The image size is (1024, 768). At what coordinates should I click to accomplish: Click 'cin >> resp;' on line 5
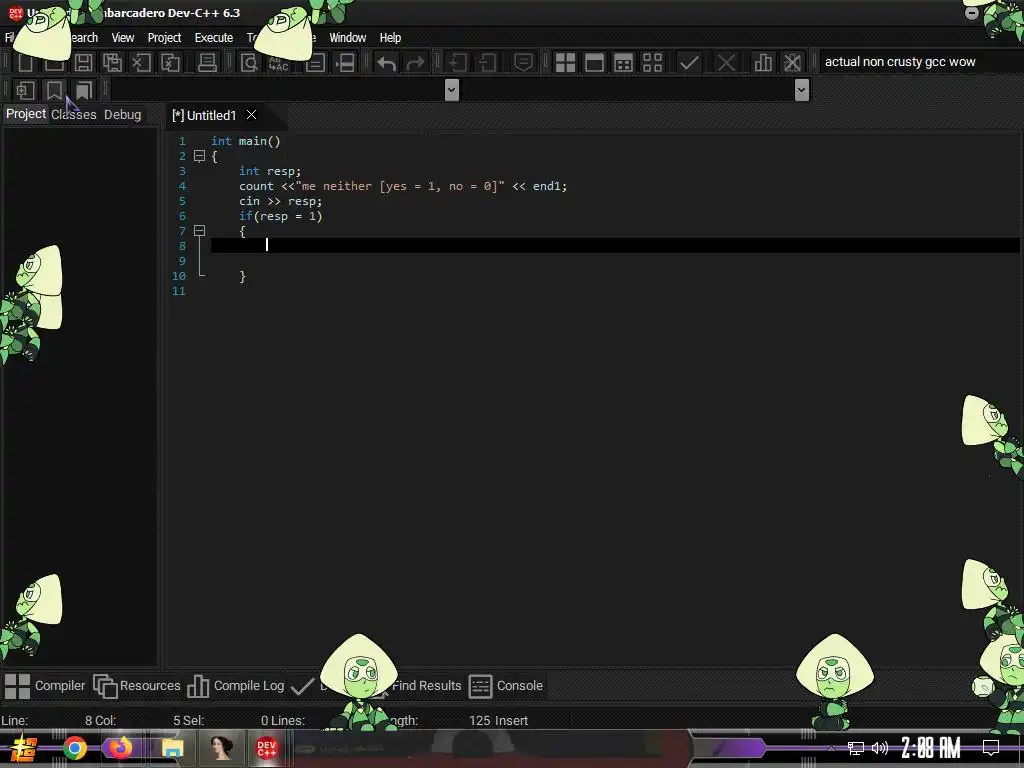pyautogui.click(x=280, y=201)
